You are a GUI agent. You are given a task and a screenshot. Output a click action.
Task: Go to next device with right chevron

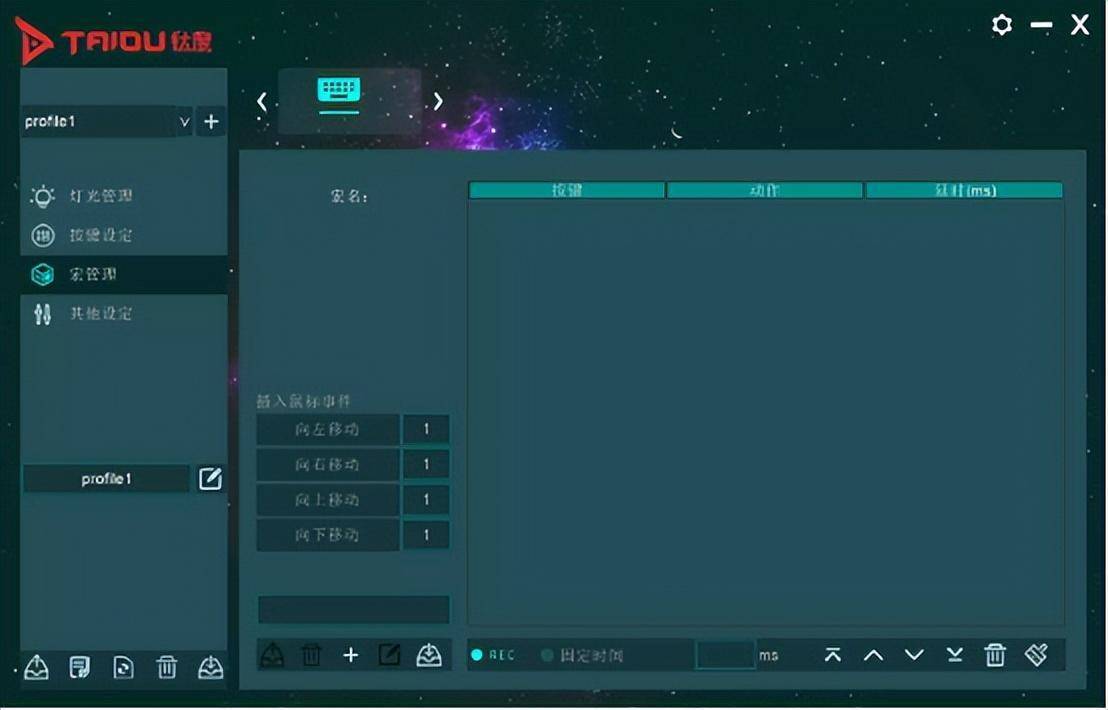click(x=438, y=101)
